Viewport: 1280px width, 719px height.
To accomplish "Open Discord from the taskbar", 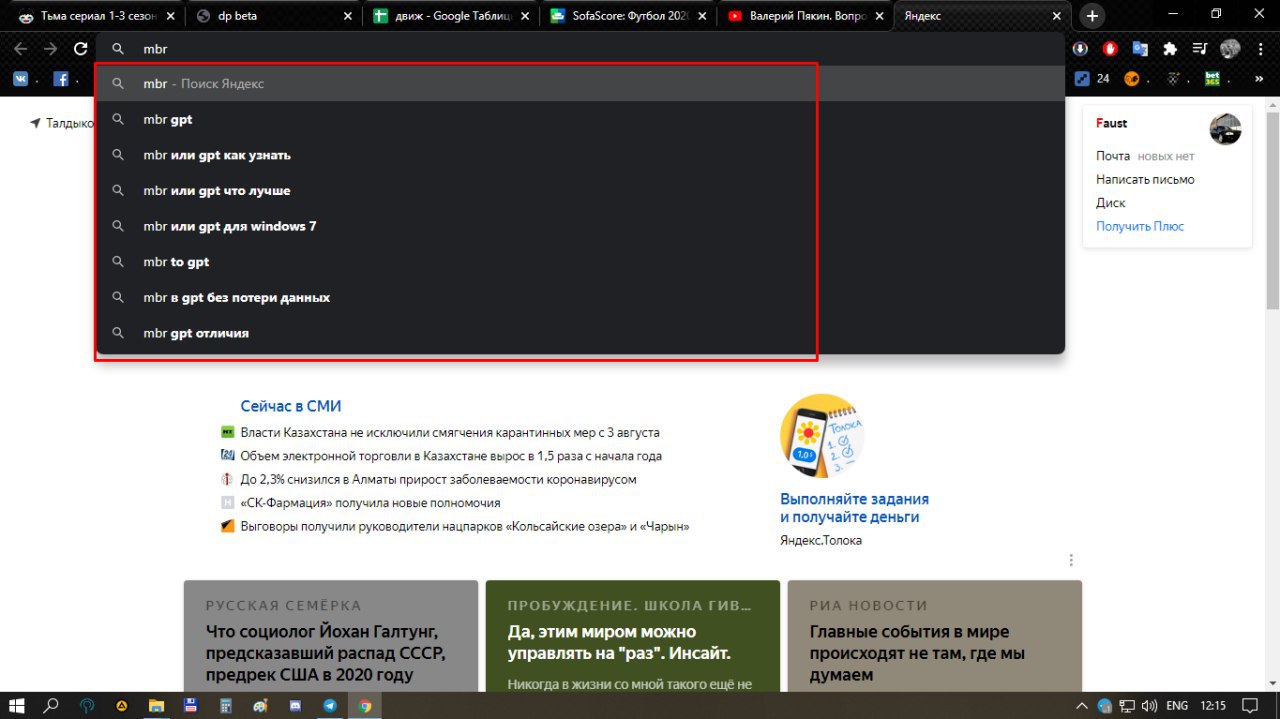I will 295,705.
